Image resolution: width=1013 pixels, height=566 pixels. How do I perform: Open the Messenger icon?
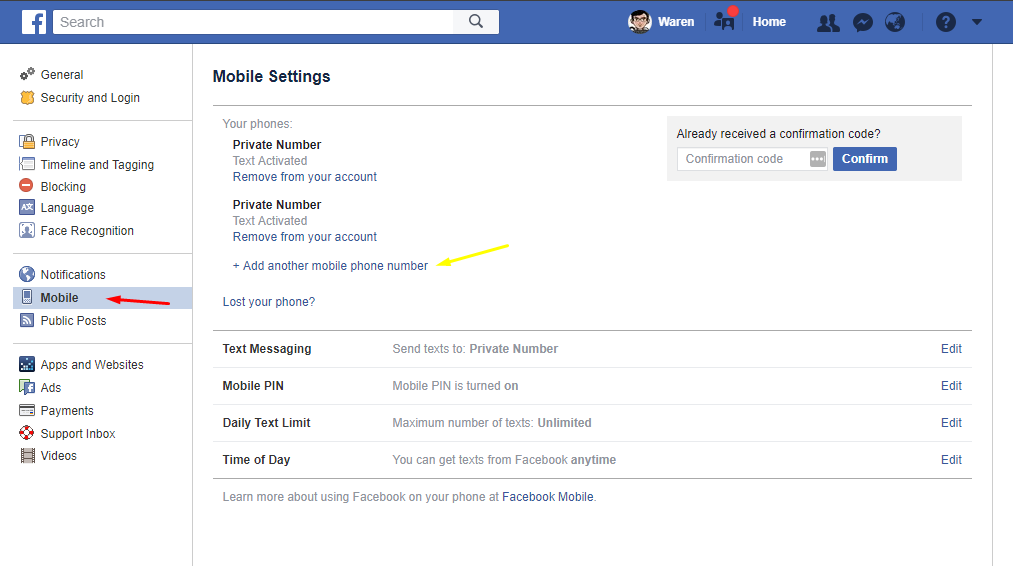[862, 23]
